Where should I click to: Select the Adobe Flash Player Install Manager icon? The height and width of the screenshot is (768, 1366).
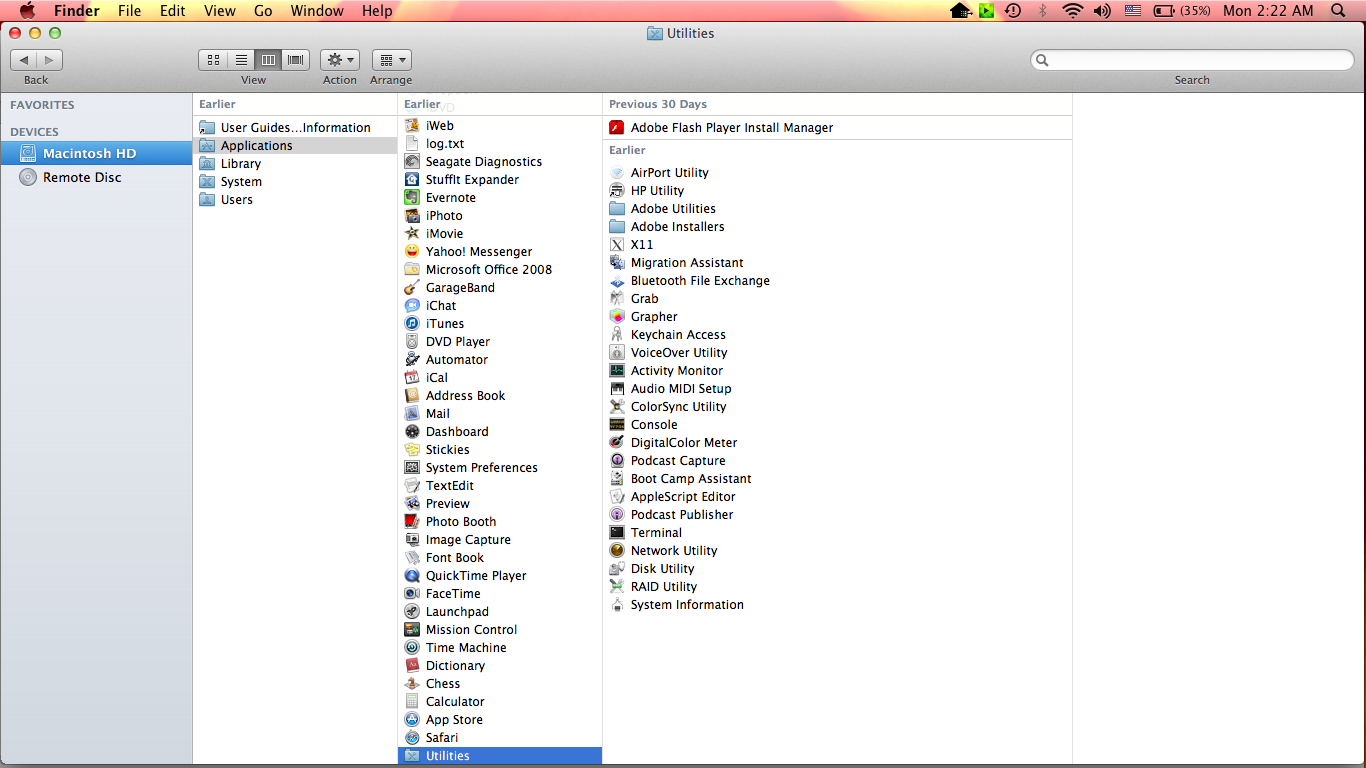tap(617, 128)
